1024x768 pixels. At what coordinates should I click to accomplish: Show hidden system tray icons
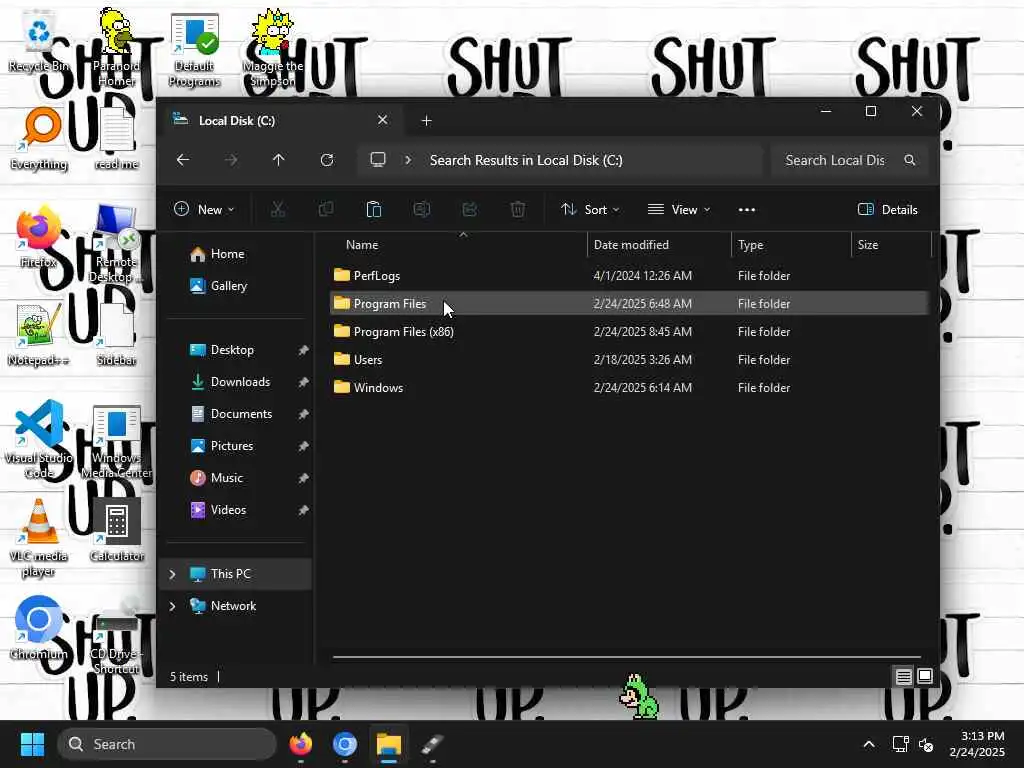point(869,744)
